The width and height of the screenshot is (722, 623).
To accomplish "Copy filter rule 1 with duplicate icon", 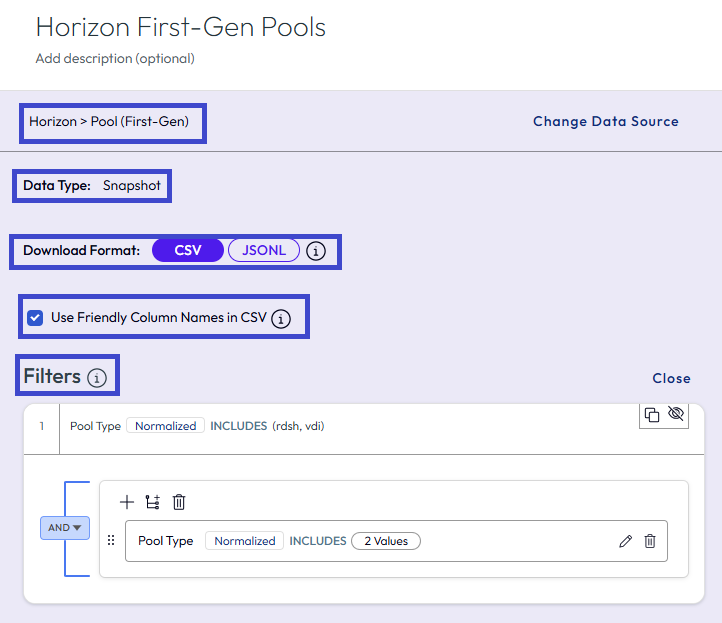I will [652, 414].
